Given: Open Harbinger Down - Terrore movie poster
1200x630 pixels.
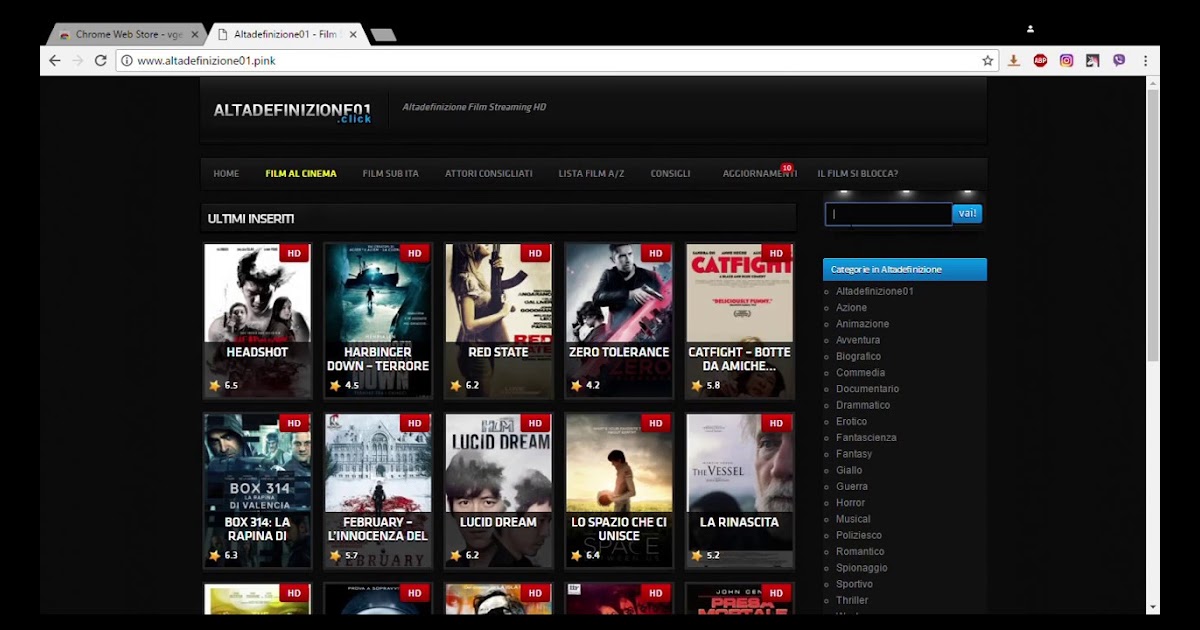Looking at the screenshot, I should point(378,321).
